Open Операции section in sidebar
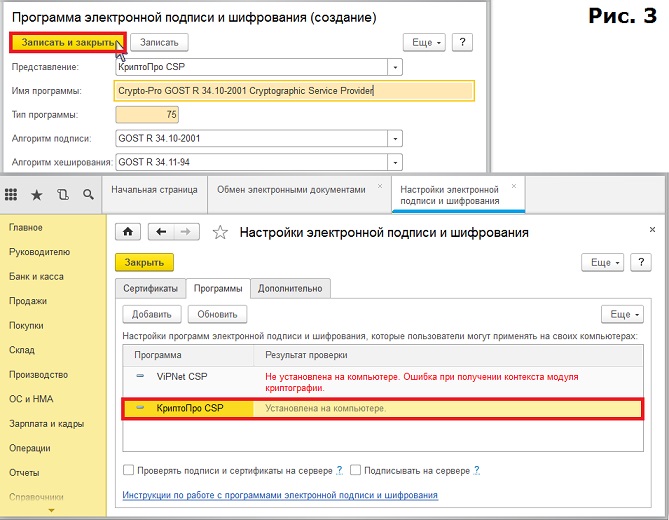Image resolution: width=669 pixels, height=520 pixels. point(30,448)
